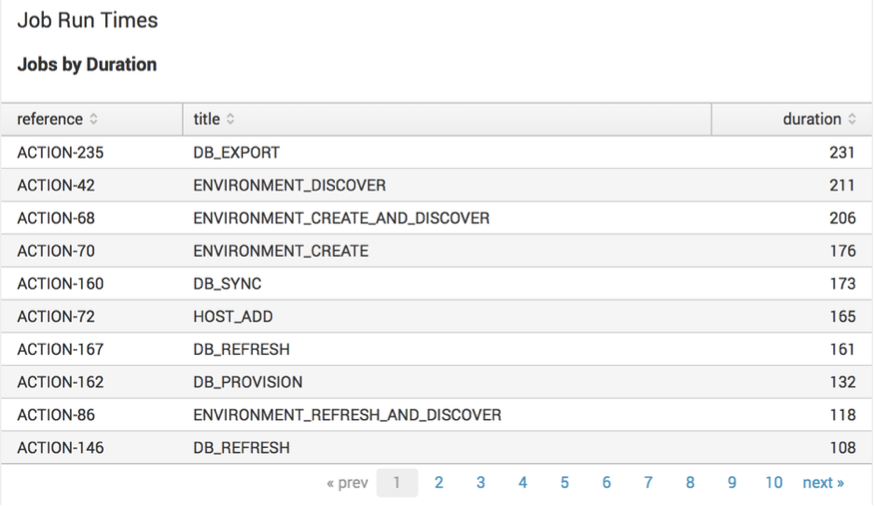Select the HOST_ADD job row
Screen dimensions: 875x506
pyautogui.click(x=436, y=317)
